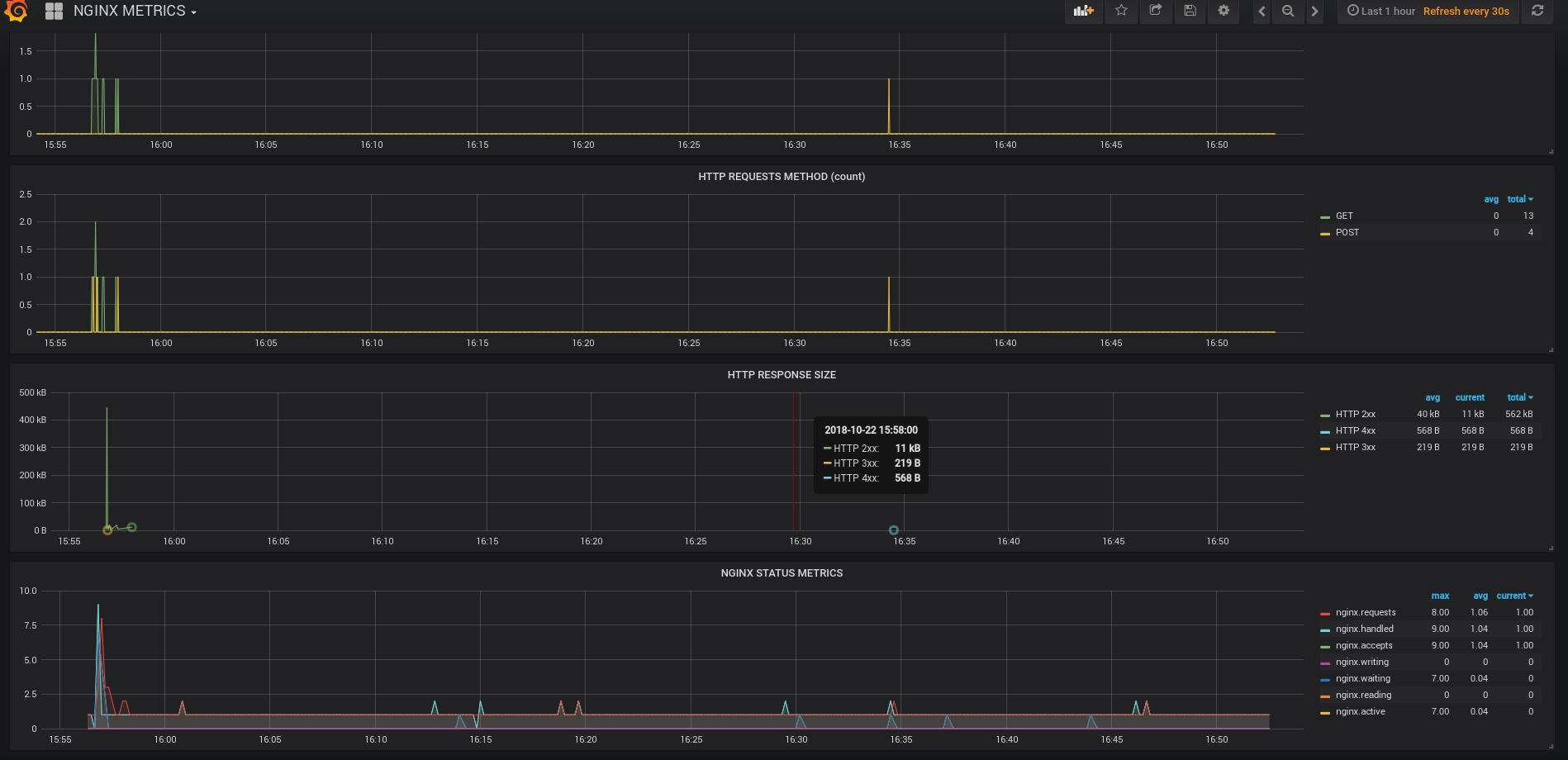Change the Refresh every 30s interval
This screenshot has width=1568, height=760.
pos(1466,11)
